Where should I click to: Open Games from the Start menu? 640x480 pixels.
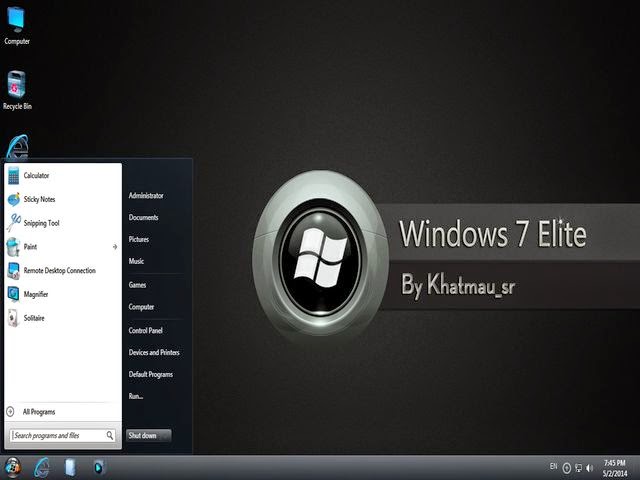click(x=137, y=285)
